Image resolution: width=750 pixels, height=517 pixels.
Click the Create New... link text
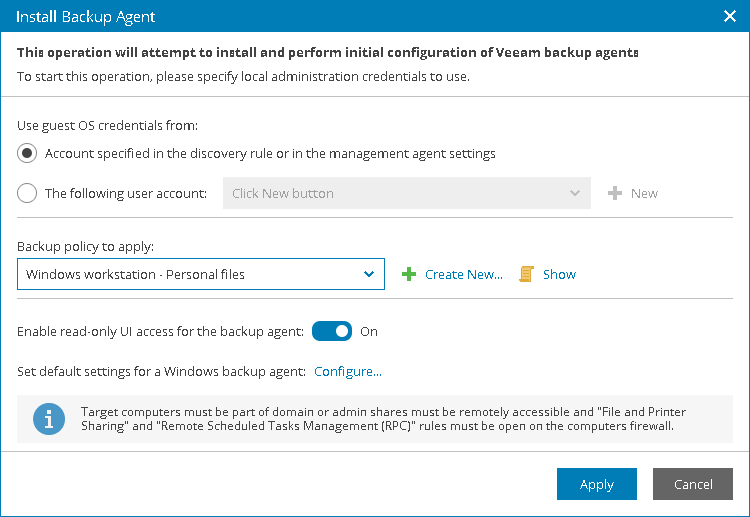pos(464,274)
